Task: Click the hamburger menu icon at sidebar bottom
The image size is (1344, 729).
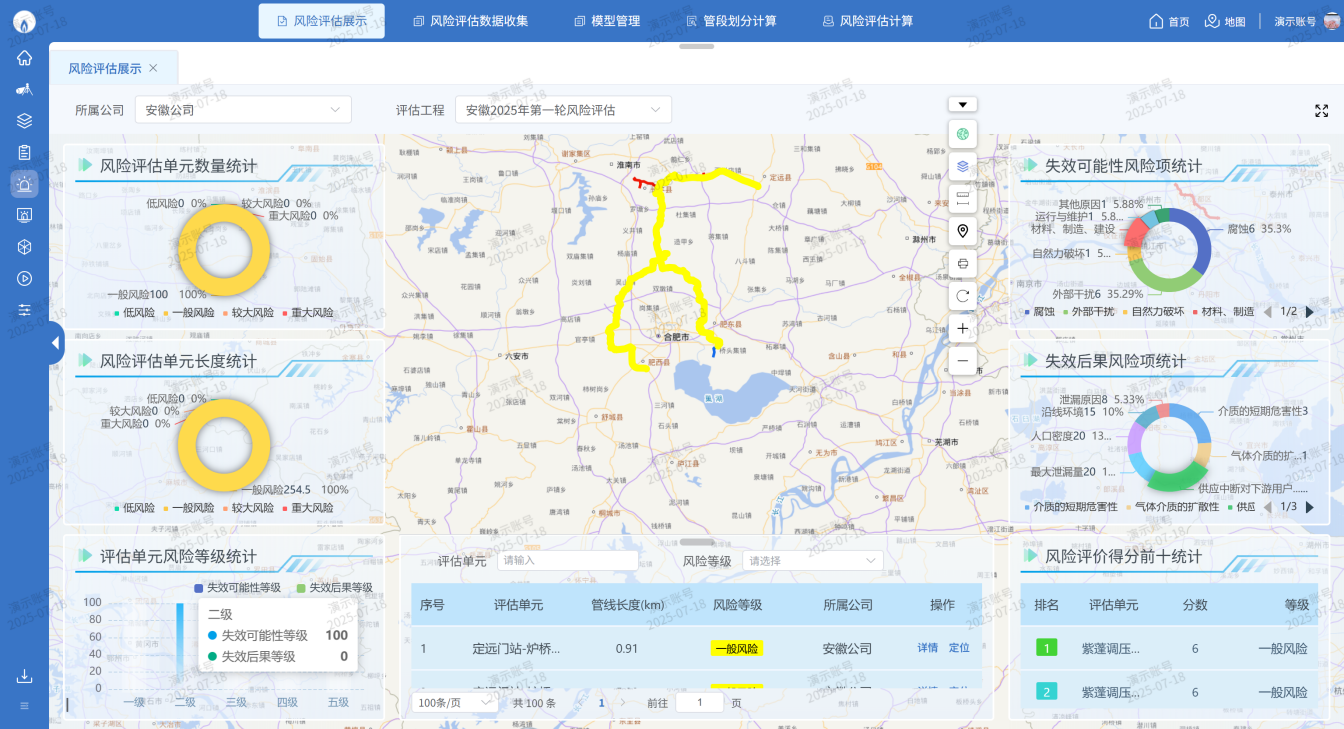Action: pyautogui.click(x=24, y=706)
